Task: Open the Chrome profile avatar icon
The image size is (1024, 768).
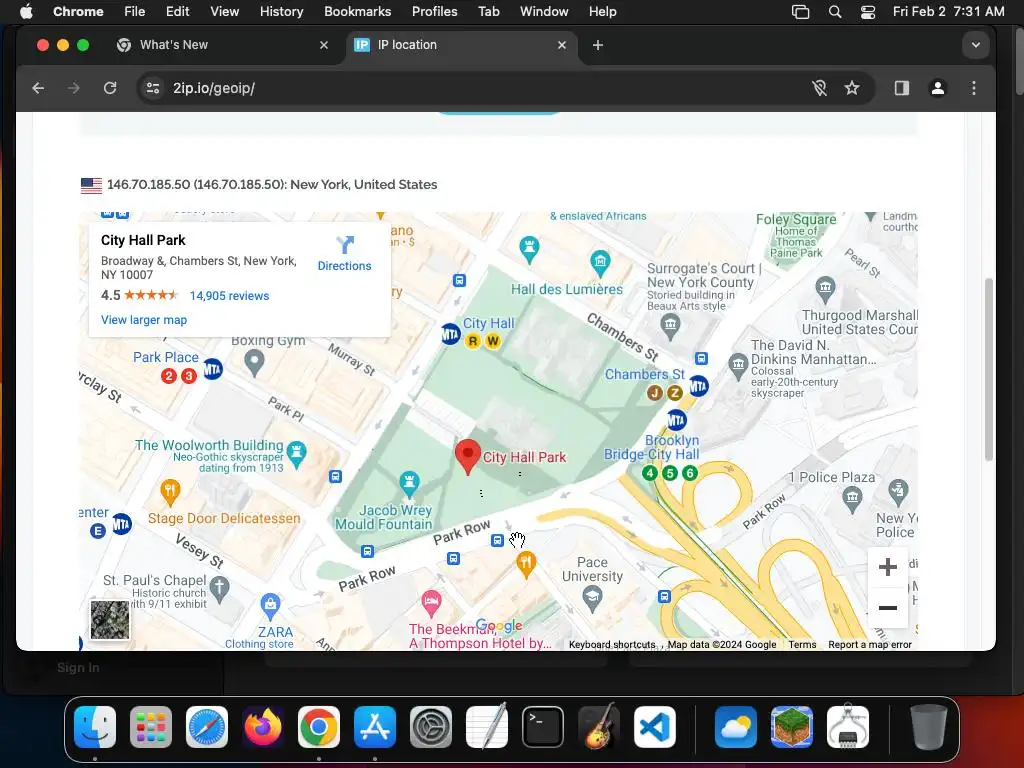Action: (x=938, y=88)
